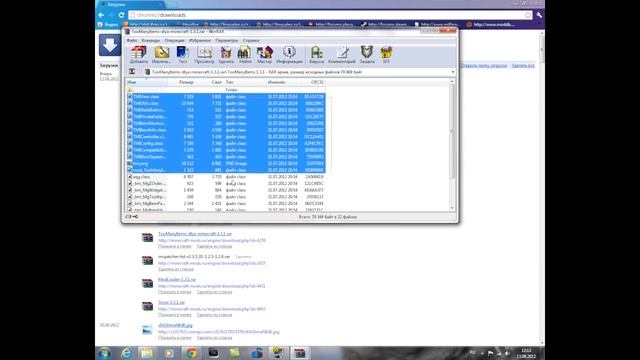Sort by the Изменён column header
Image resolution: width=640 pixels, height=360 pixels.
pyautogui.click(x=282, y=82)
